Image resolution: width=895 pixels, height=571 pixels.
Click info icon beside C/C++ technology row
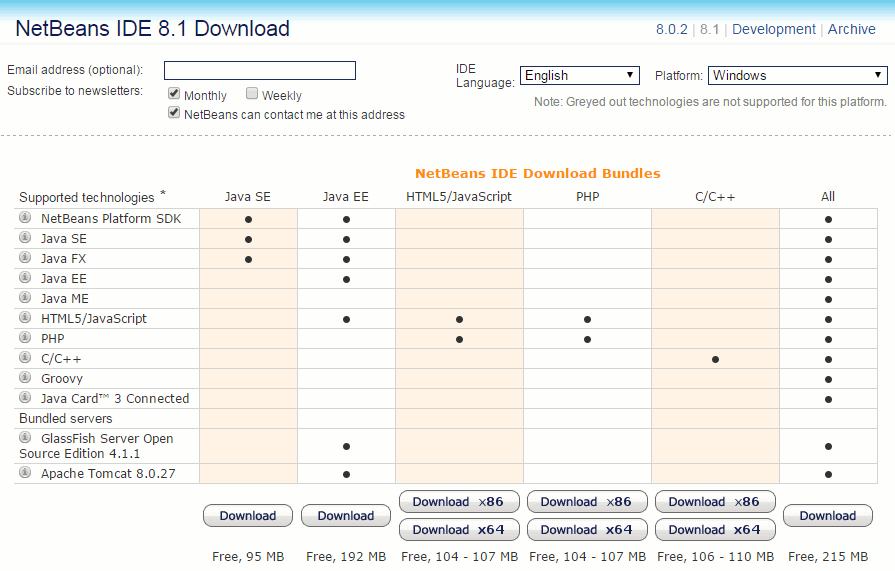tap(25, 357)
